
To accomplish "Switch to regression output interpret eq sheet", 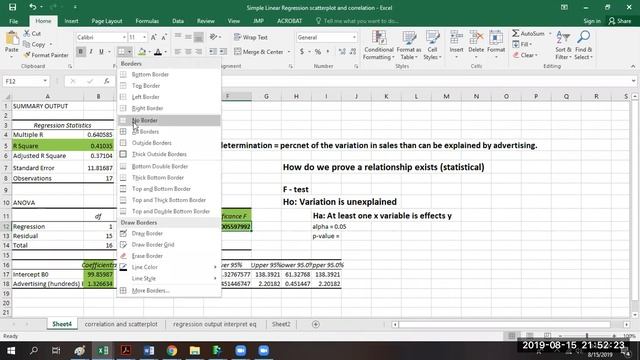I will tap(215, 324).
